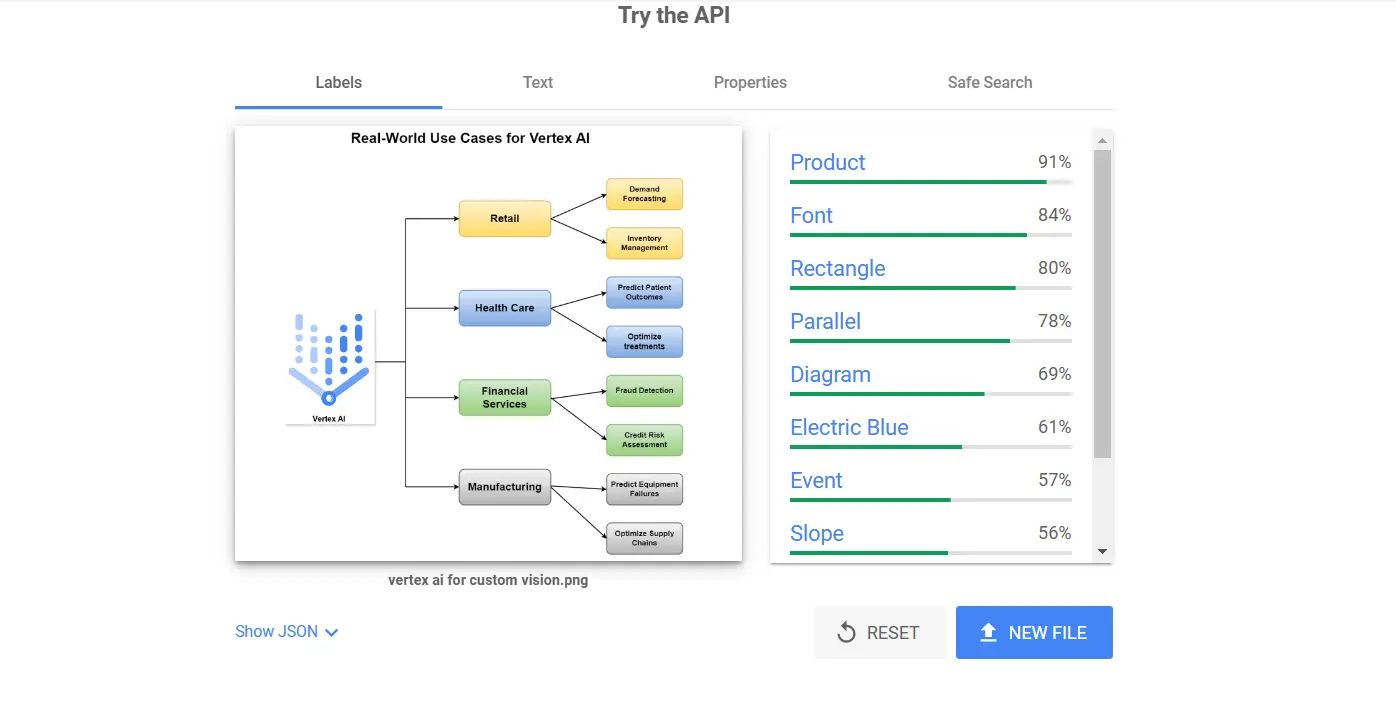Open the Properties tab

750,83
